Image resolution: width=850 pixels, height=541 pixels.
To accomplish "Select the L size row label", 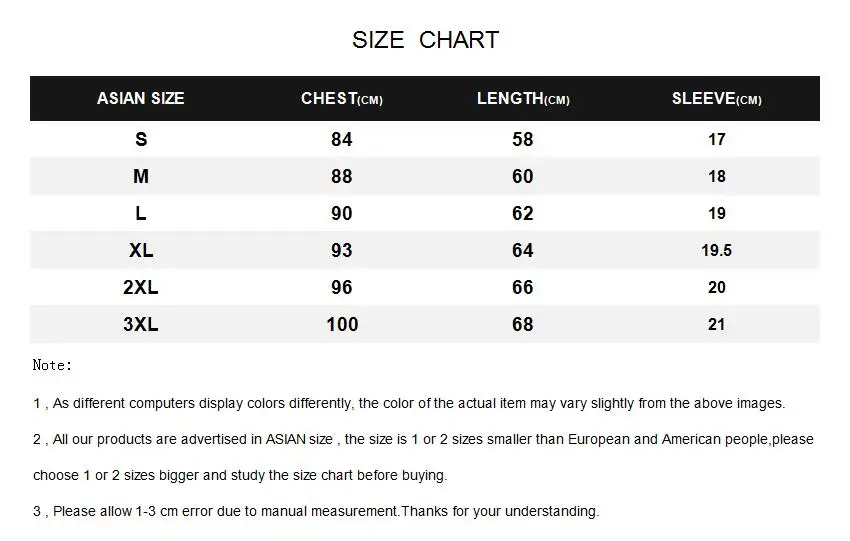I will (141, 213).
